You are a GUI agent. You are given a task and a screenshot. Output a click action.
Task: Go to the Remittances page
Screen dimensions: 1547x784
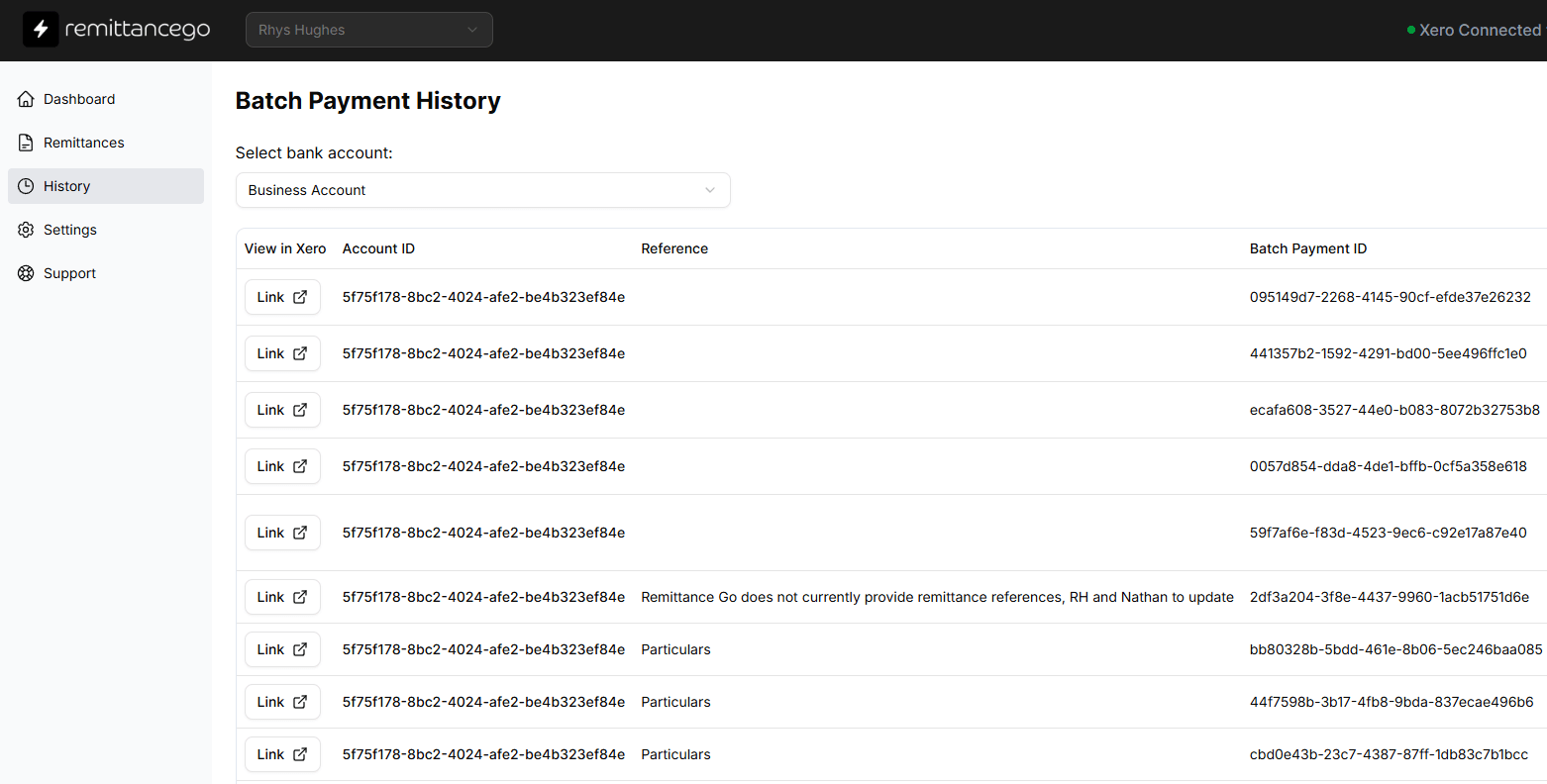pos(83,143)
